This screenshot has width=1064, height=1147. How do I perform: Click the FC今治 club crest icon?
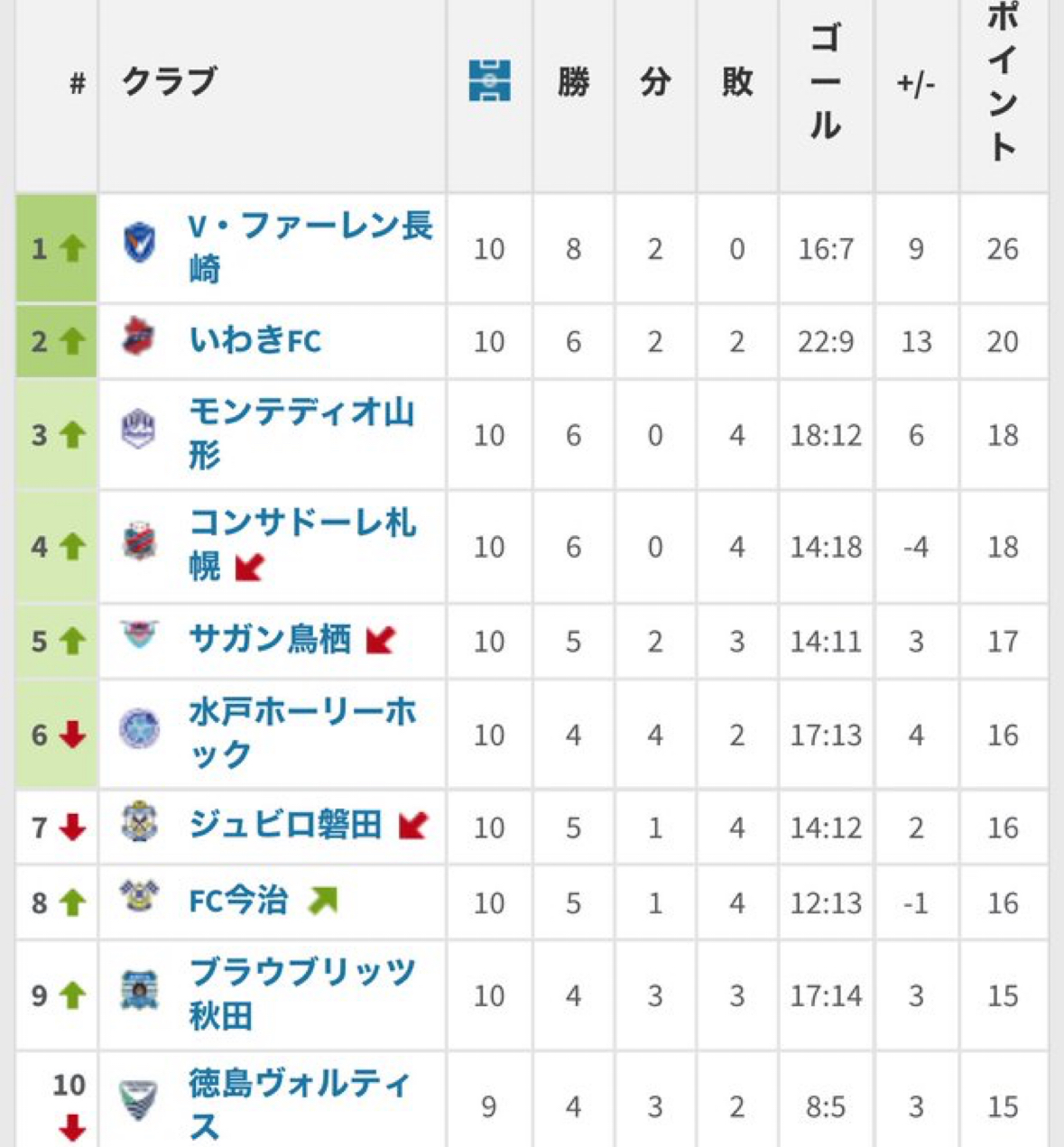click(x=139, y=896)
